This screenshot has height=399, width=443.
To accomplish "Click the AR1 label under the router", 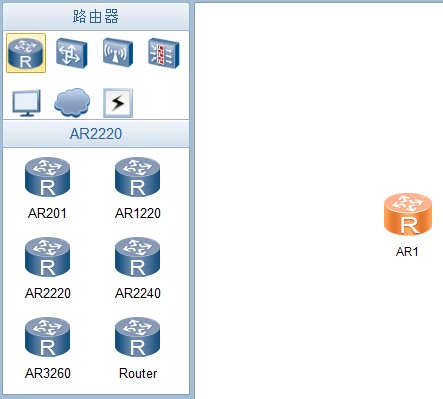I will click(407, 252).
